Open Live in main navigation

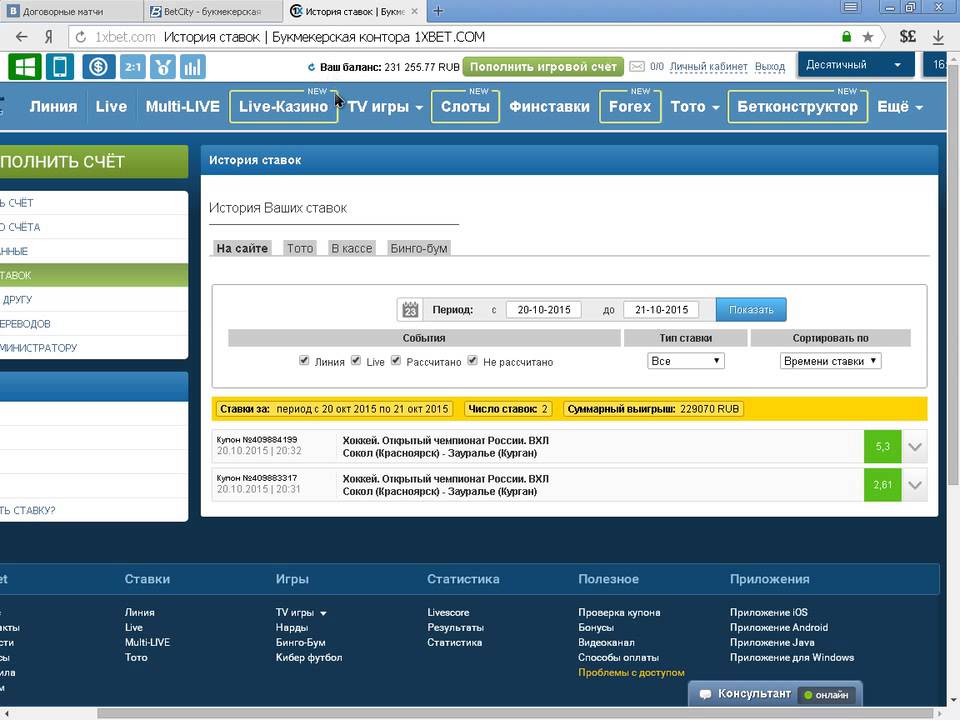click(x=111, y=107)
